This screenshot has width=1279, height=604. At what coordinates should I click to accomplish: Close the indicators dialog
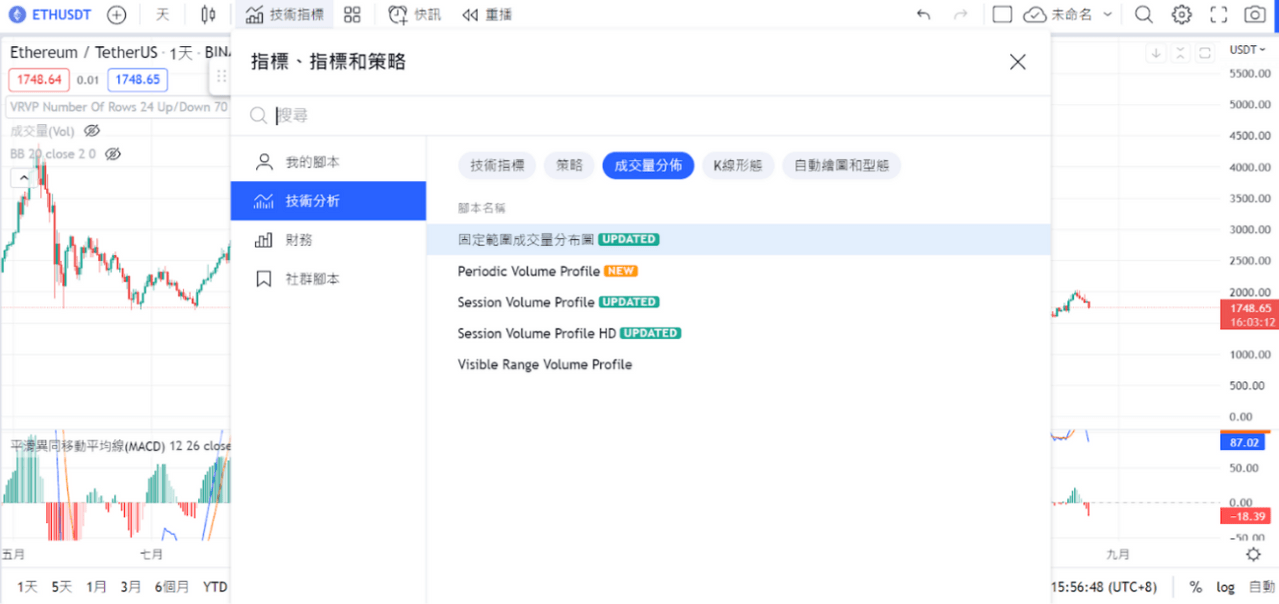coord(1018,62)
